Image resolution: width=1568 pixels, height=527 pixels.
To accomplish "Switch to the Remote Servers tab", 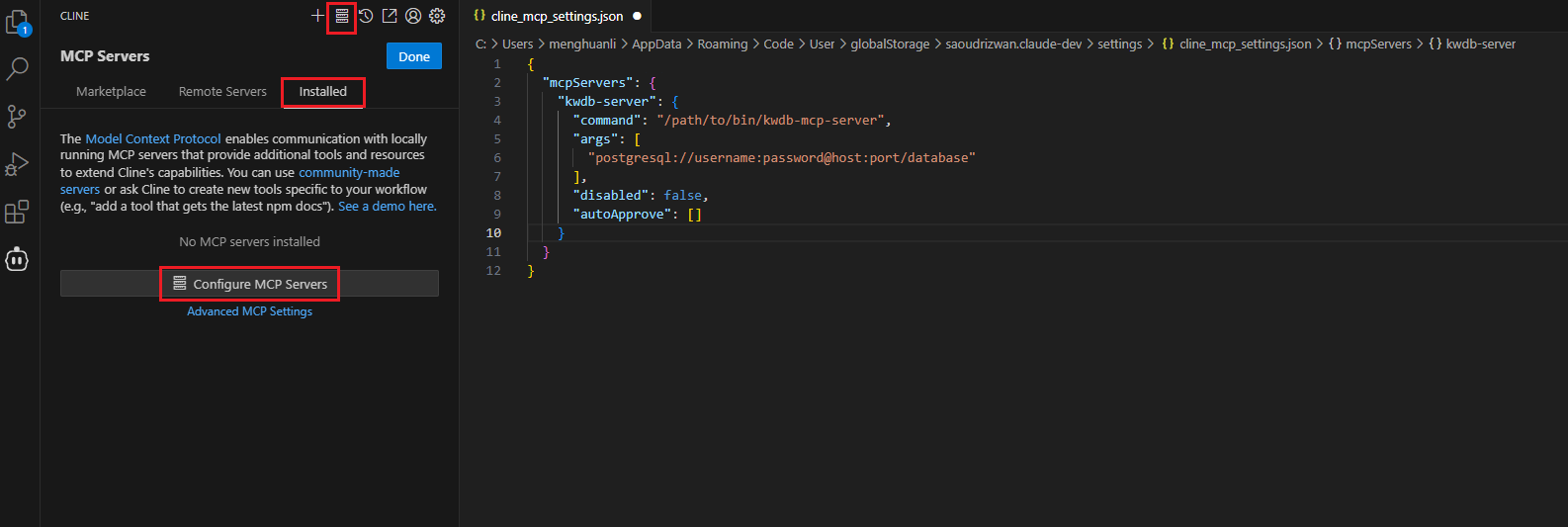I will tap(222, 92).
